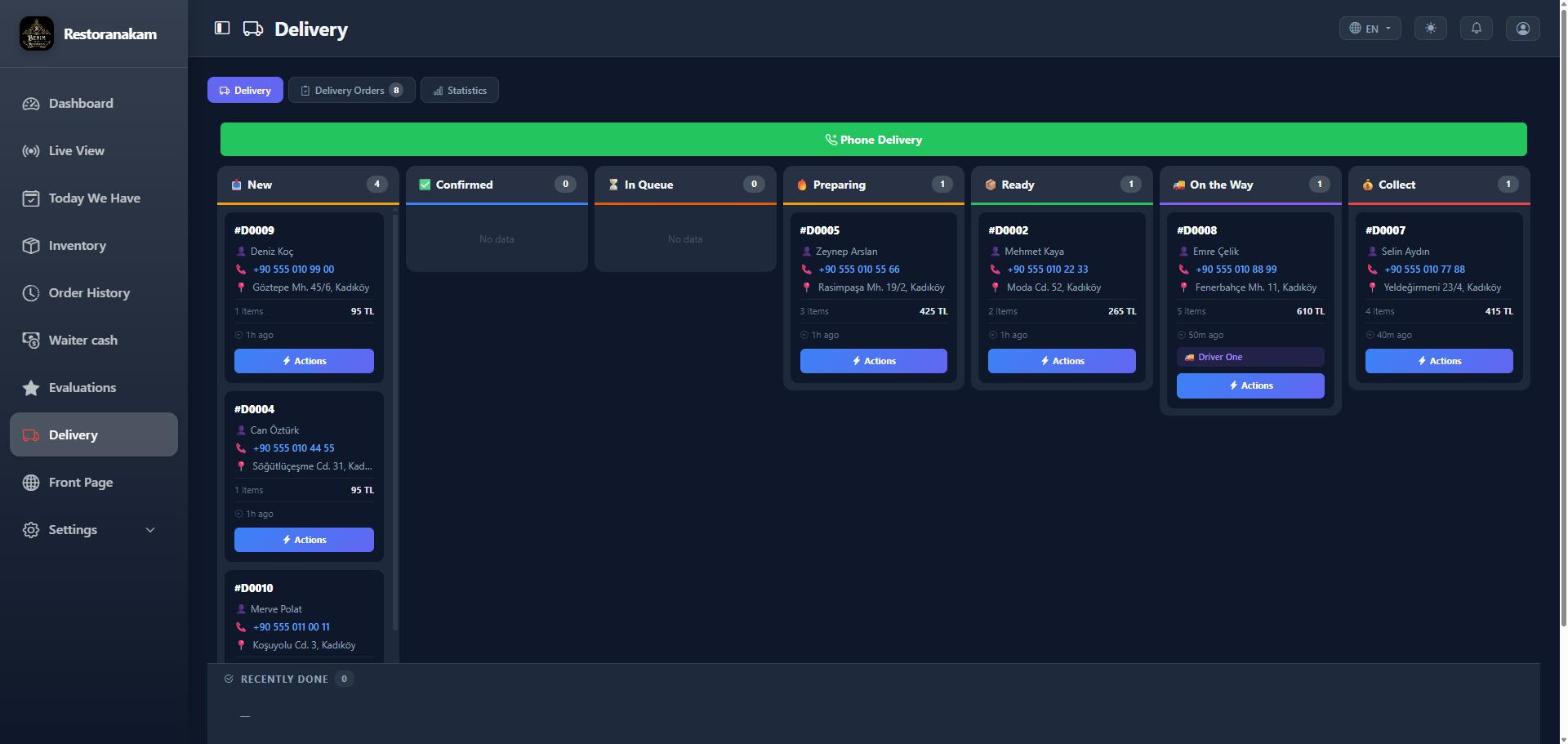The height and width of the screenshot is (744, 1568).
Task: Call Mehmet Kaya's phone number
Action: pos(1047,269)
